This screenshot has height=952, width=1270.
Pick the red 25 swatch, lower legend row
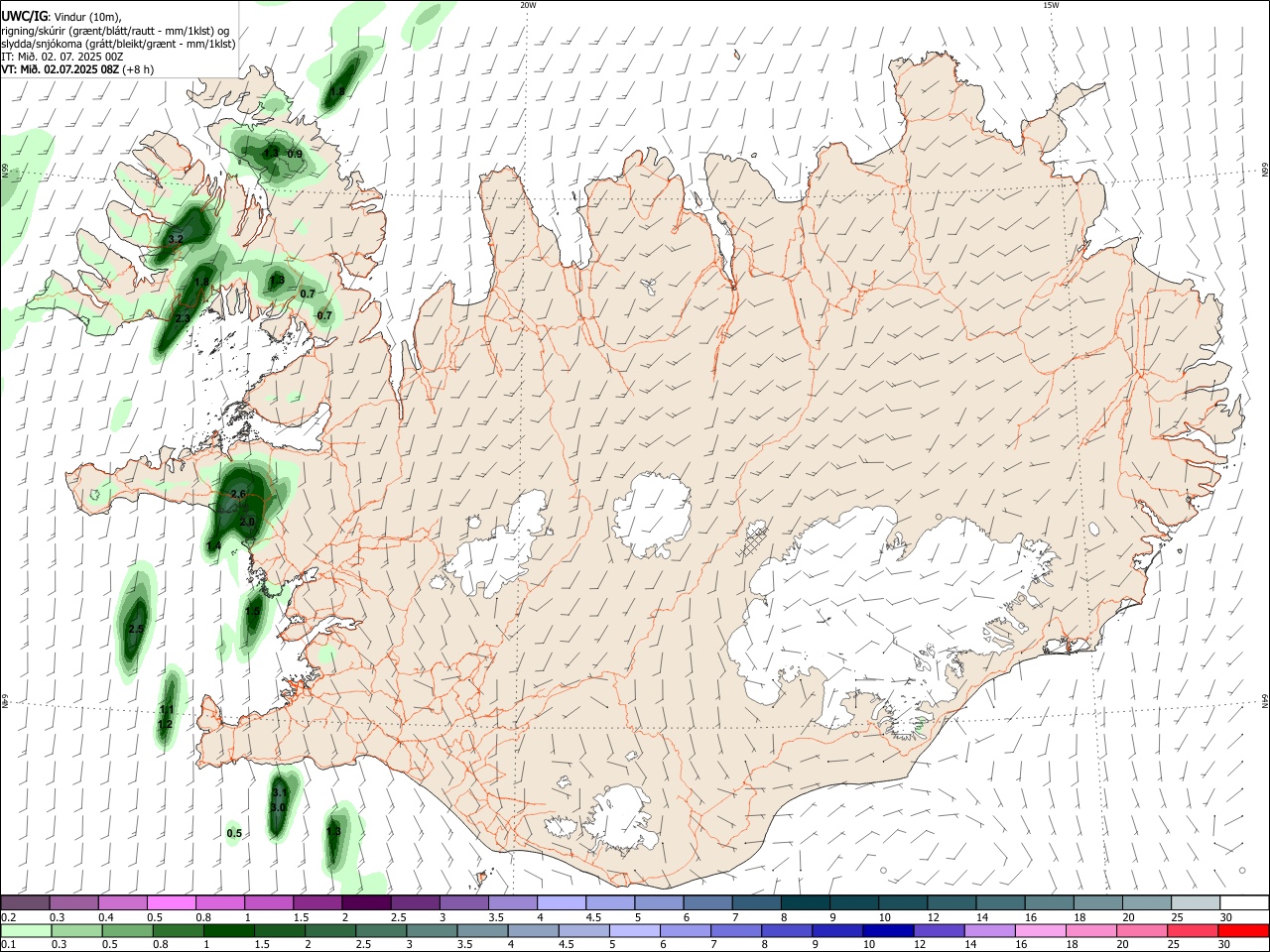[x=1192, y=930]
